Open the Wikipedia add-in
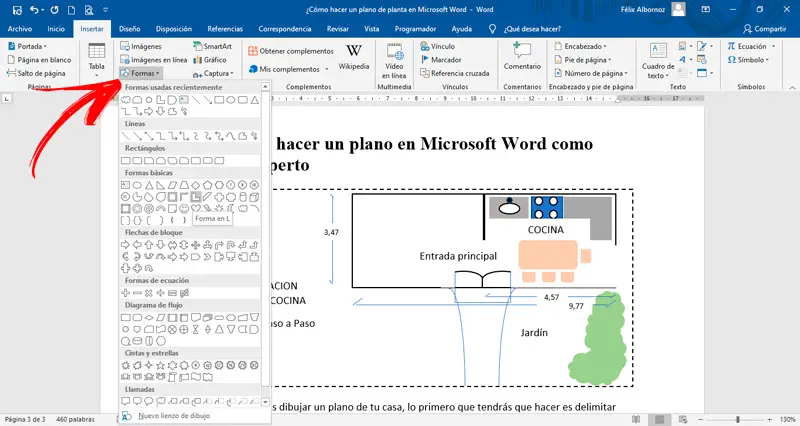This screenshot has height=426, width=800. tap(354, 57)
